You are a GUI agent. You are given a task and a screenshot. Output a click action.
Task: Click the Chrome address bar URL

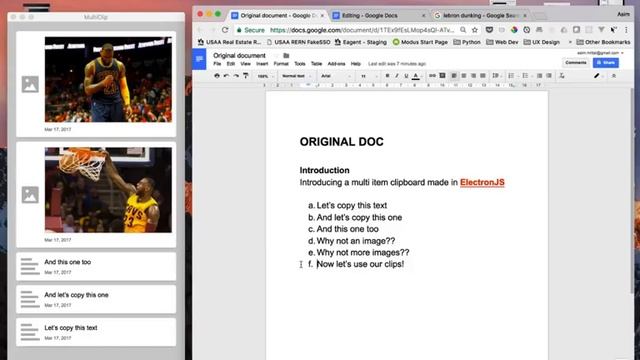[362, 30]
